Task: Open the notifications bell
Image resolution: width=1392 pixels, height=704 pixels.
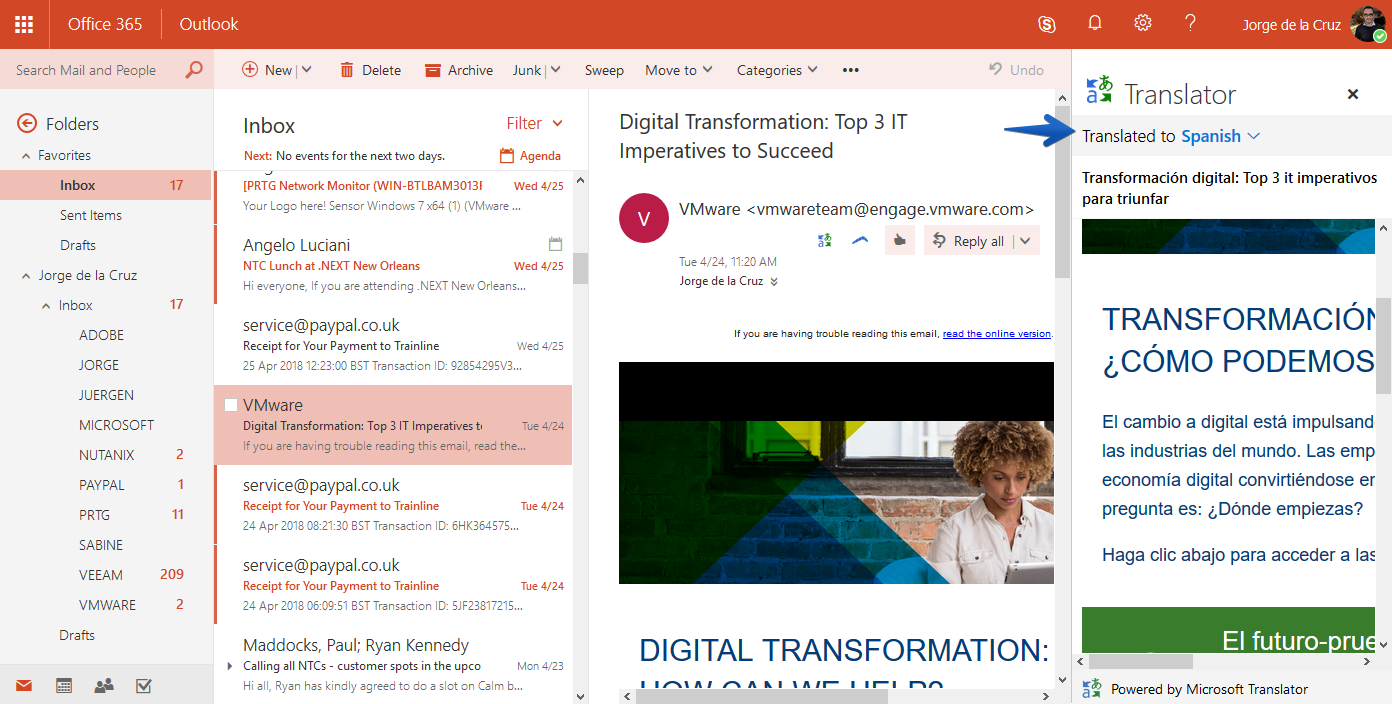Action: 1095,24
